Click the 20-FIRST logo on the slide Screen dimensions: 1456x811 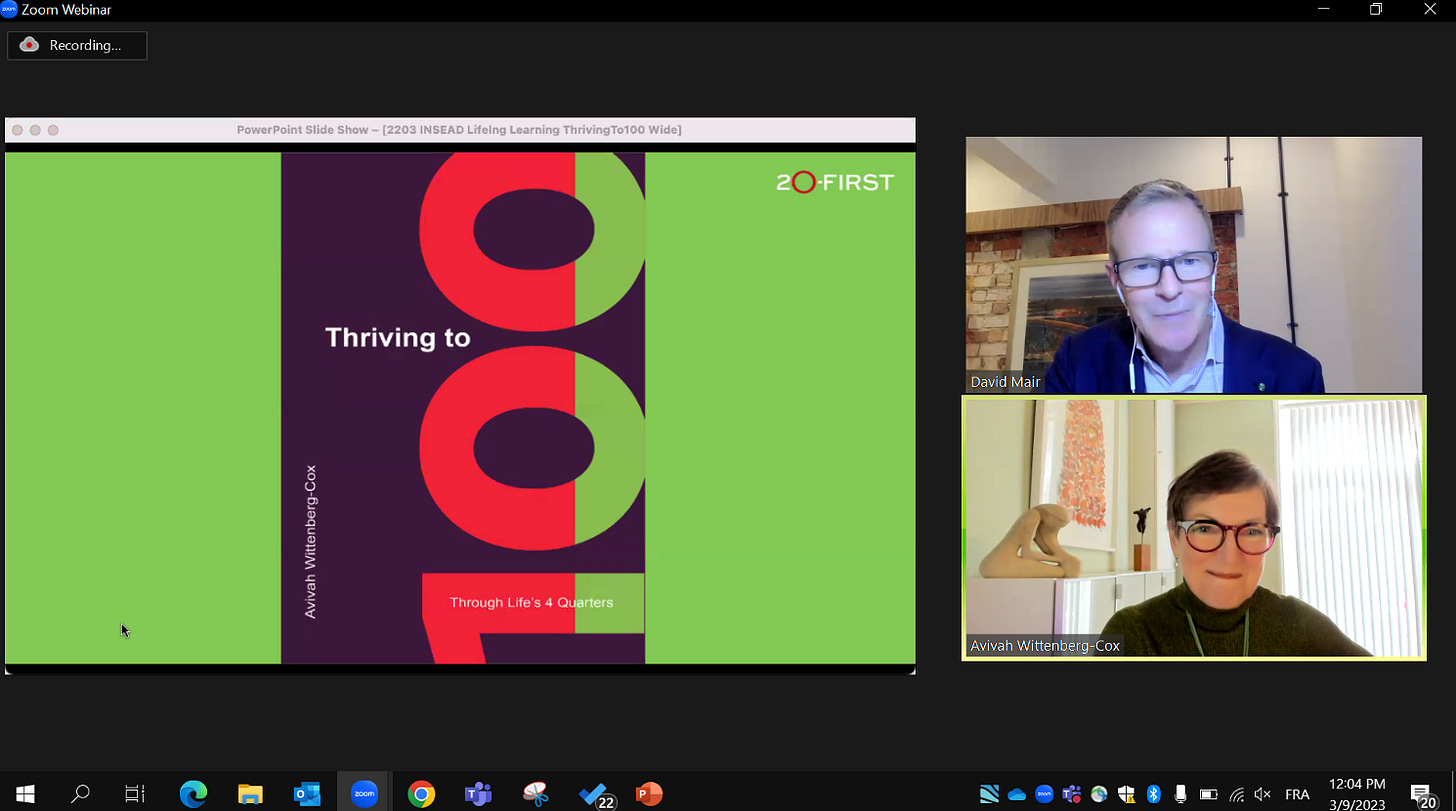coord(835,182)
